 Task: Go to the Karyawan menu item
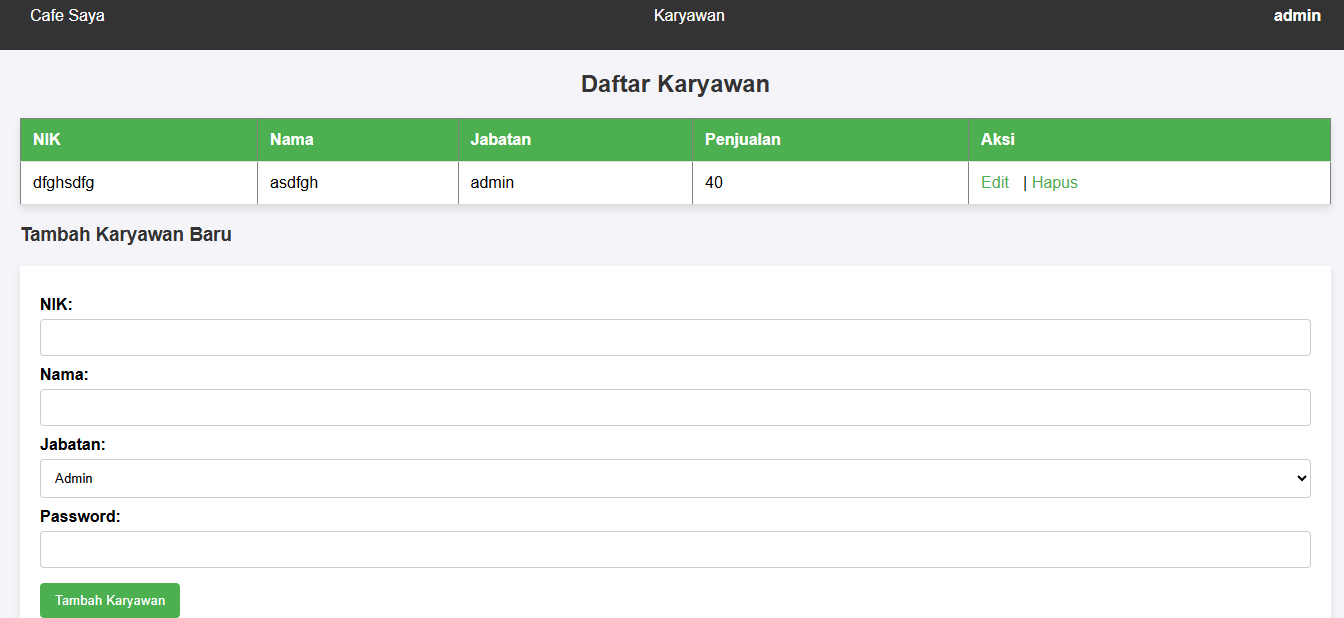tap(689, 16)
